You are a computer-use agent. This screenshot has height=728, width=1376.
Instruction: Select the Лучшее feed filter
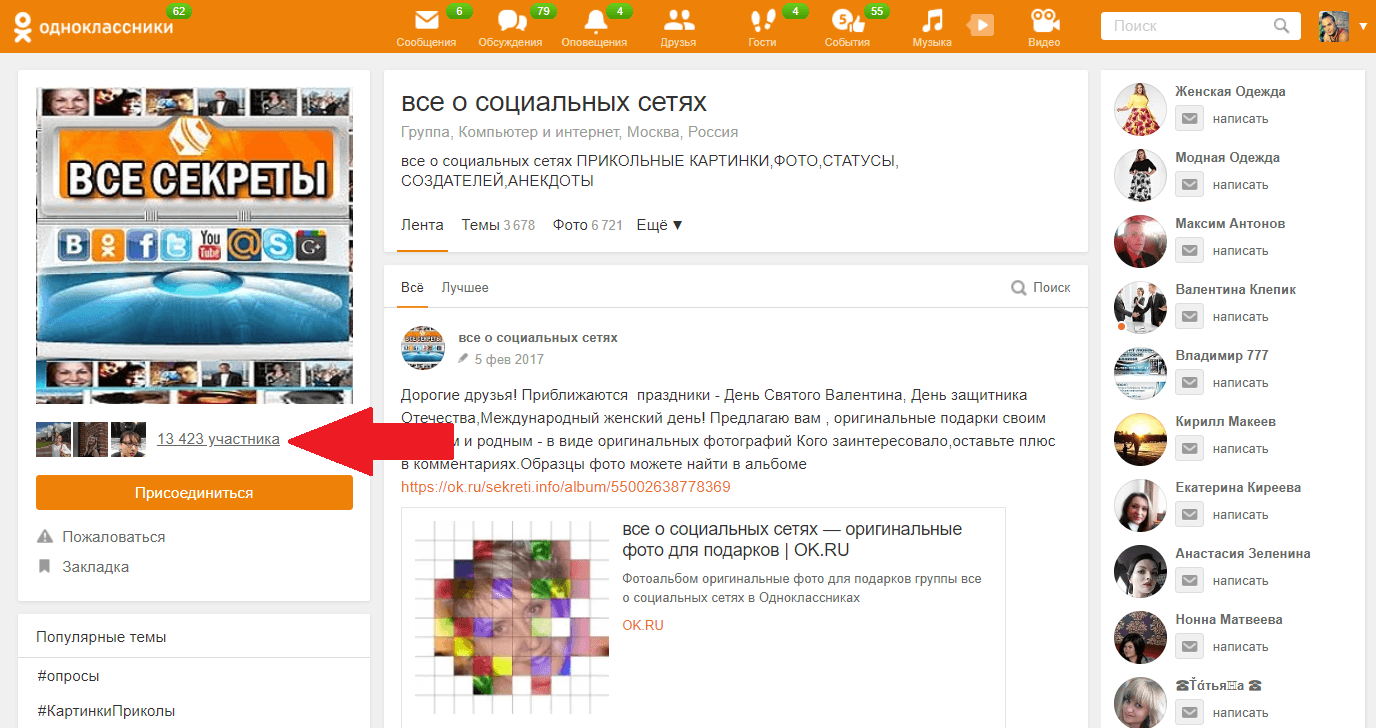point(465,287)
